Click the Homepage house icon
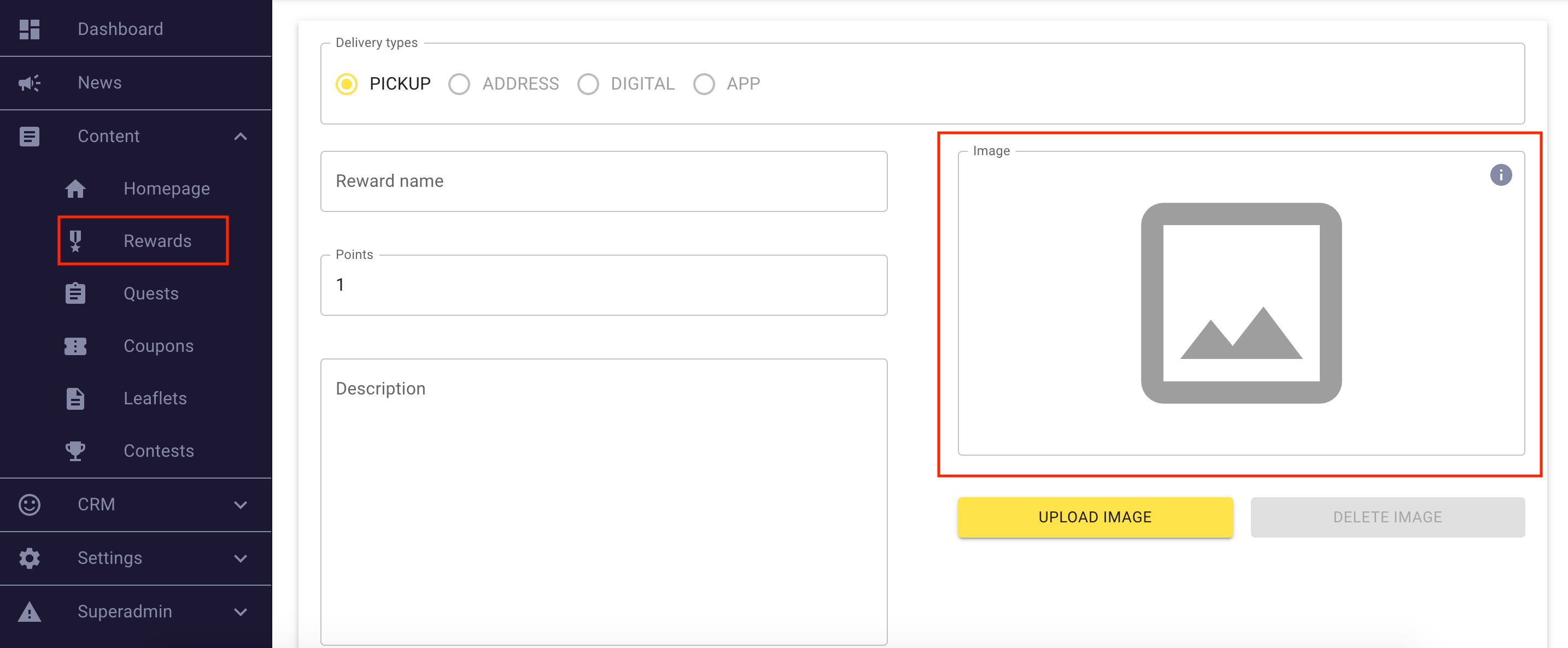1568x648 pixels. coord(75,188)
